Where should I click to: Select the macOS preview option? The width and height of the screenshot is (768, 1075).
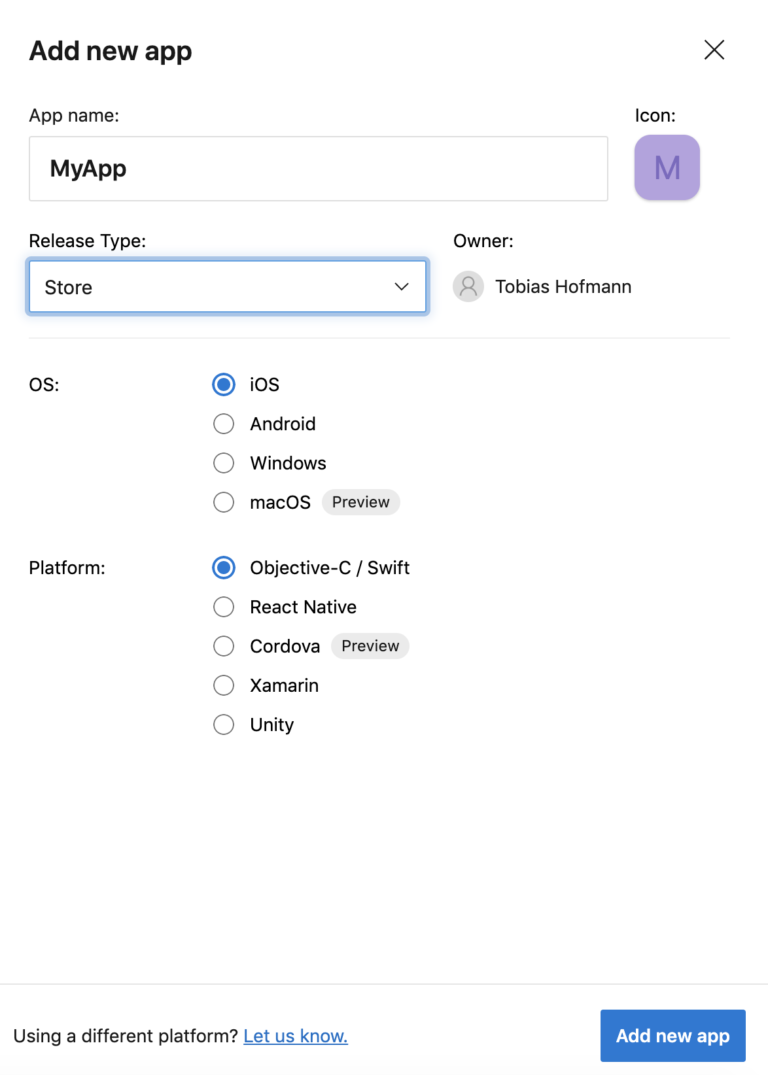click(223, 501)
